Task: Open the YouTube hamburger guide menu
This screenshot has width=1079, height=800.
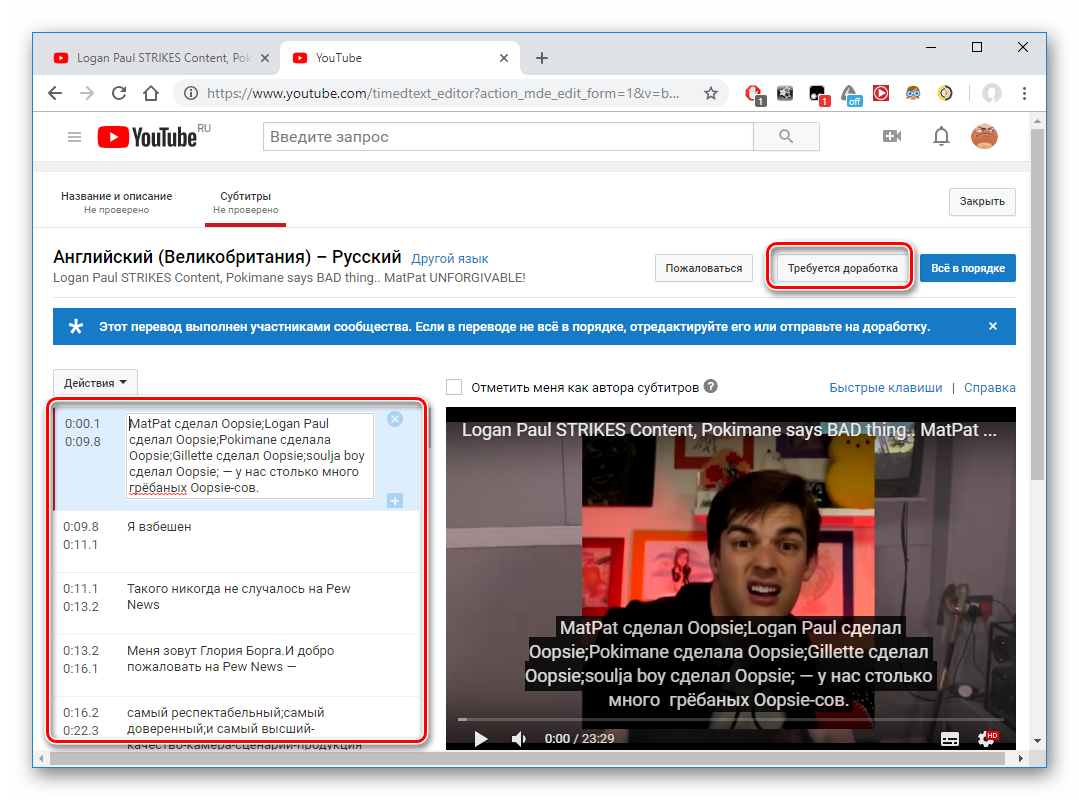Action: (x=74, y=137)
